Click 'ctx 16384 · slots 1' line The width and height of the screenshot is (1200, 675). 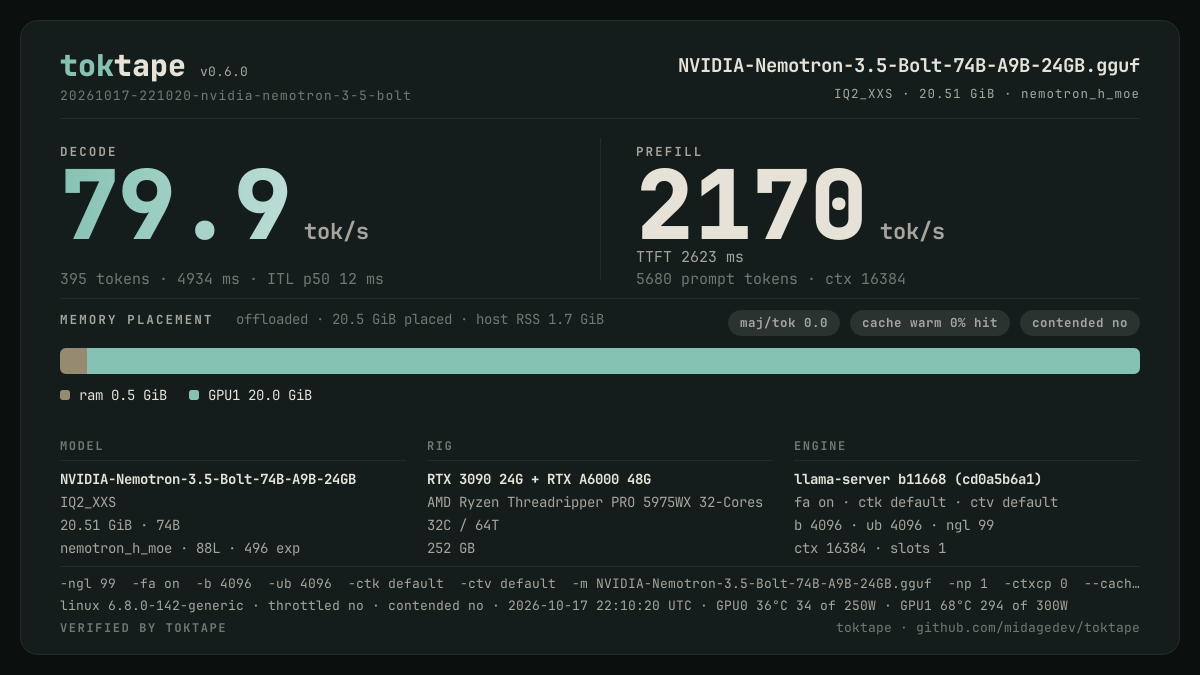[870, 548]
